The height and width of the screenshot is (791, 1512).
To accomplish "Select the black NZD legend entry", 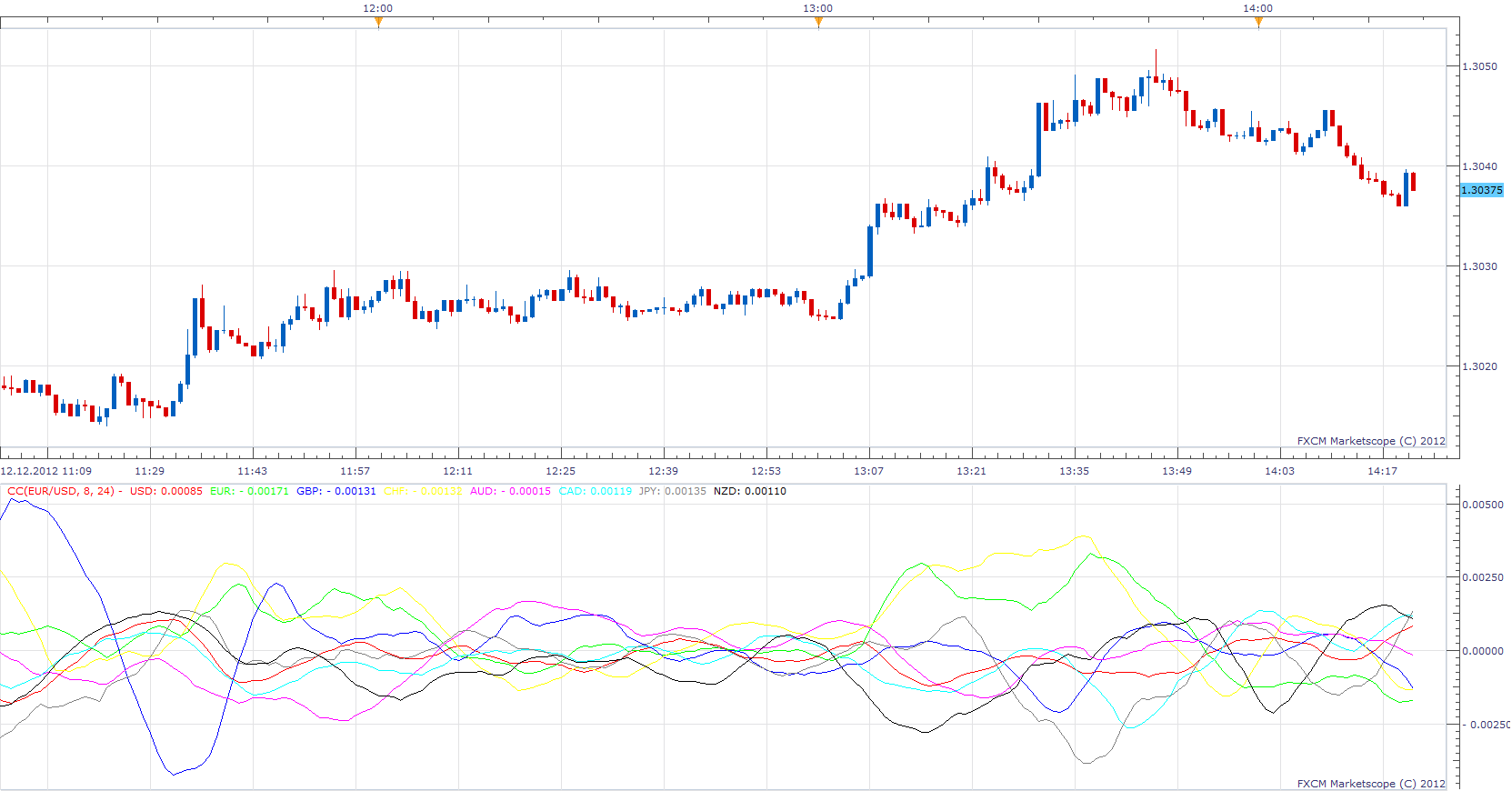I will [750, 491].
